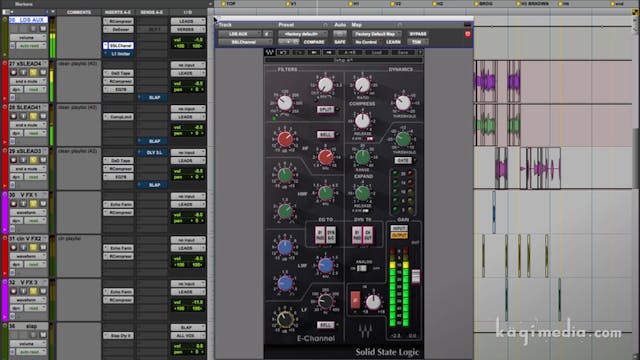Open the LEADS output dropdown on LDB AUX
Screen dimensions: 640x360
click(x=188, y=21)
